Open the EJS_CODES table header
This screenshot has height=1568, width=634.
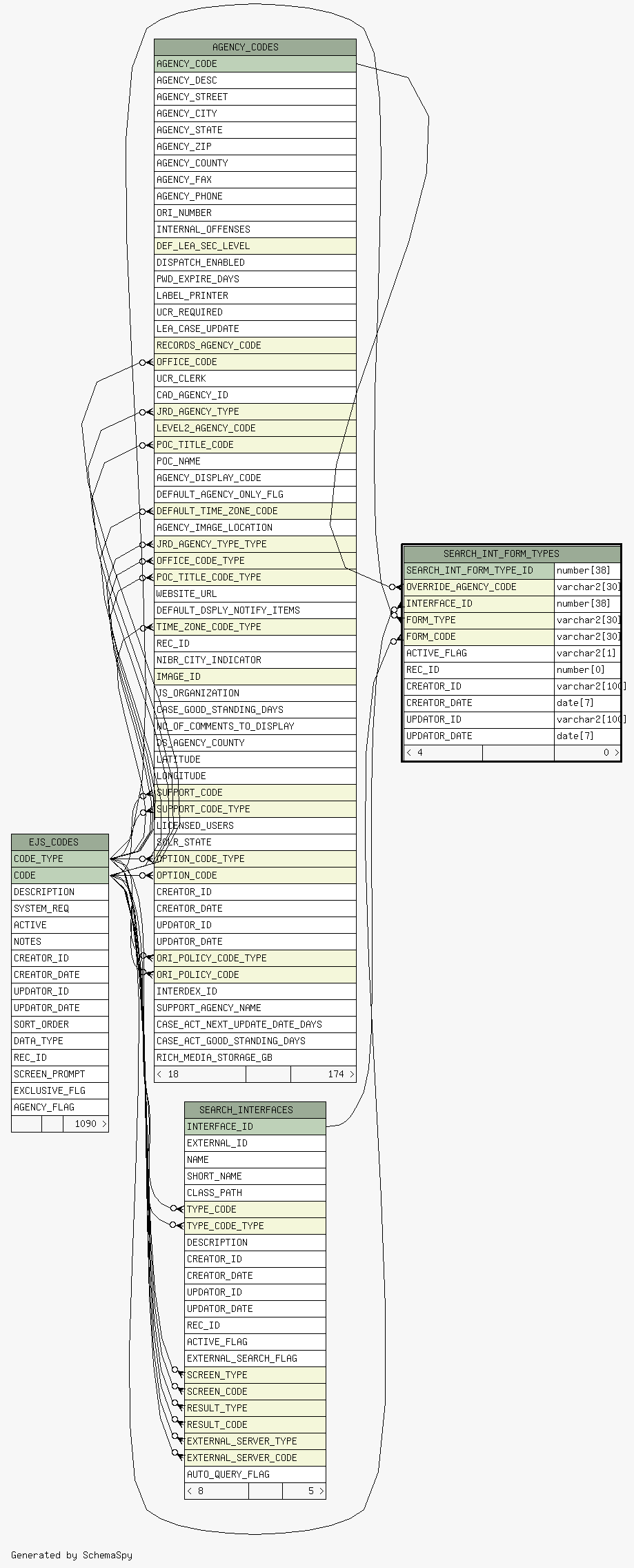[60, 842]
